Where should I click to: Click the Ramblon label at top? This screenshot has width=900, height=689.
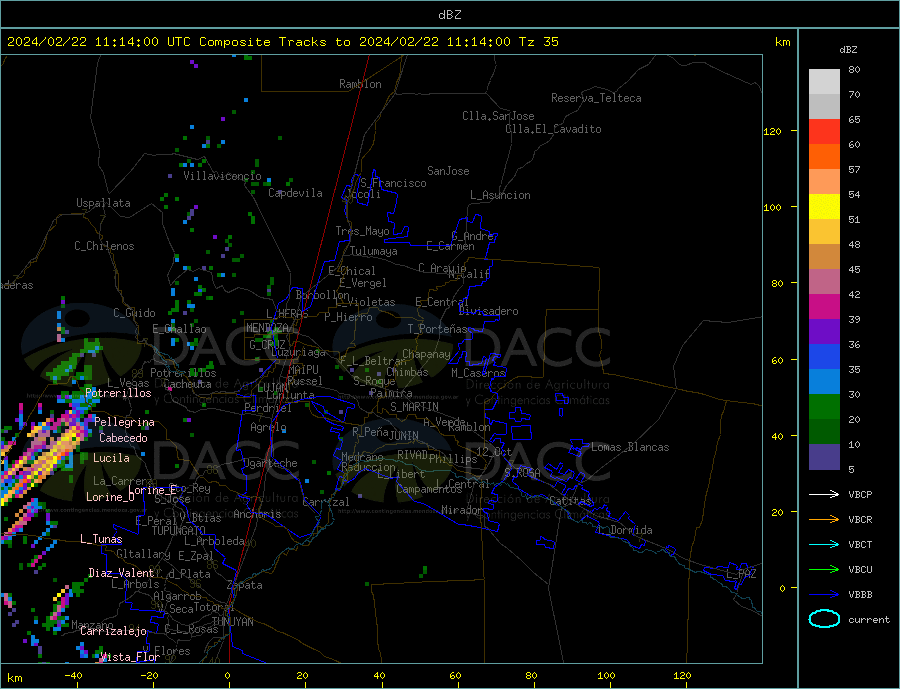[x=360, y=84]
